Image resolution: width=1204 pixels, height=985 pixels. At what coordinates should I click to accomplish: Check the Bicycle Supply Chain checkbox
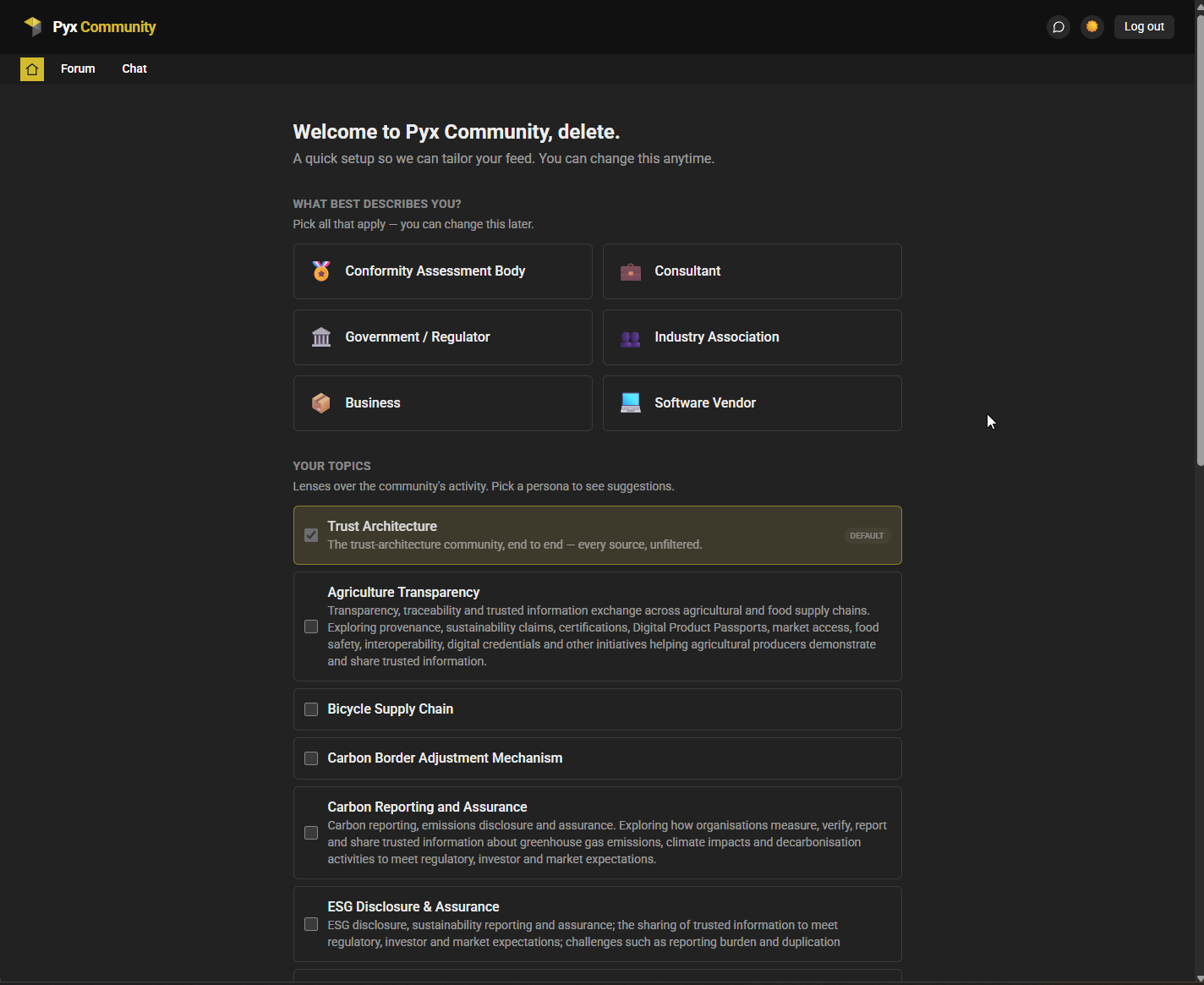click(311, 709)
